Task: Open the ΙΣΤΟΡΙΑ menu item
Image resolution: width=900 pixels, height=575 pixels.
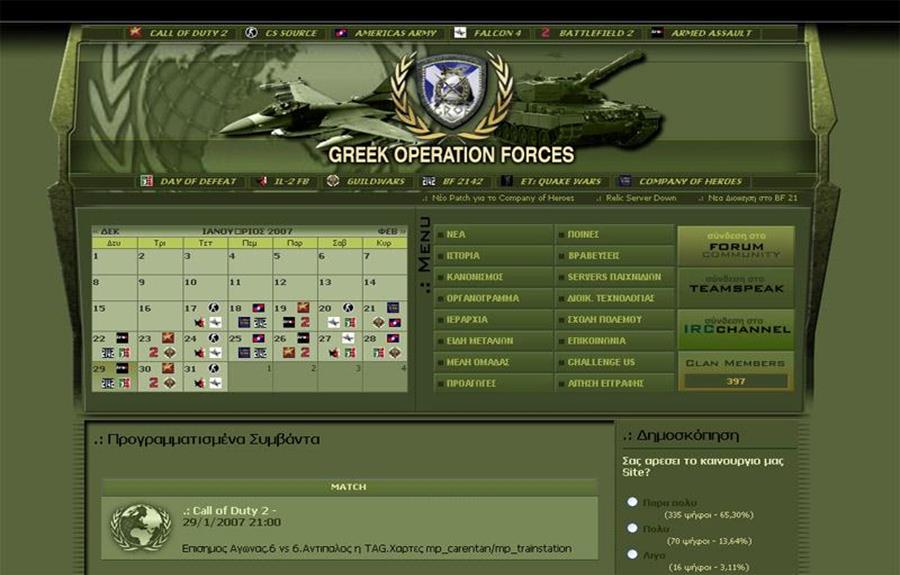Action: (x=493, y=255)
